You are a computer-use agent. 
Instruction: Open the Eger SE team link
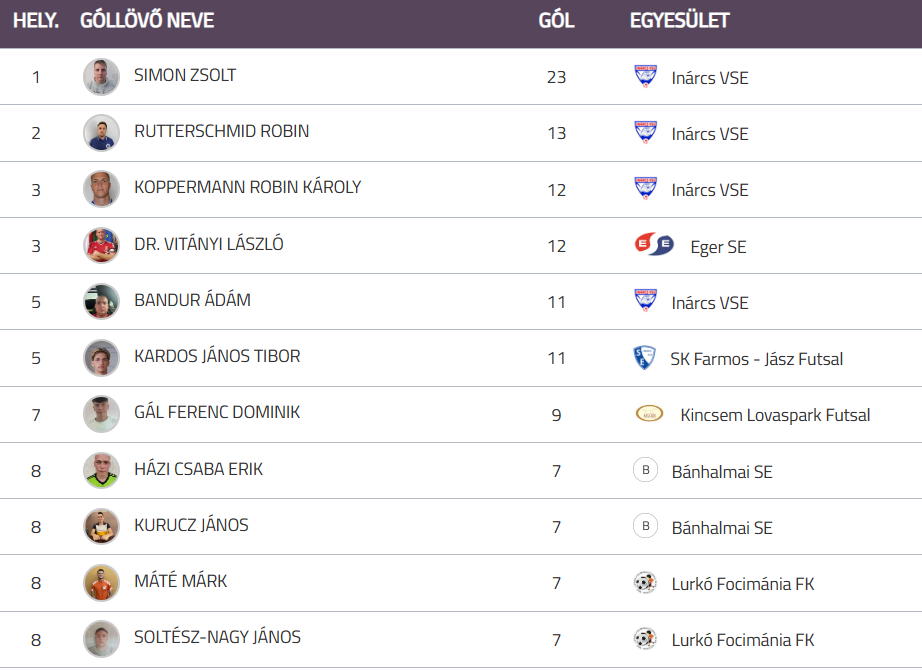click(x=718, y=247)
